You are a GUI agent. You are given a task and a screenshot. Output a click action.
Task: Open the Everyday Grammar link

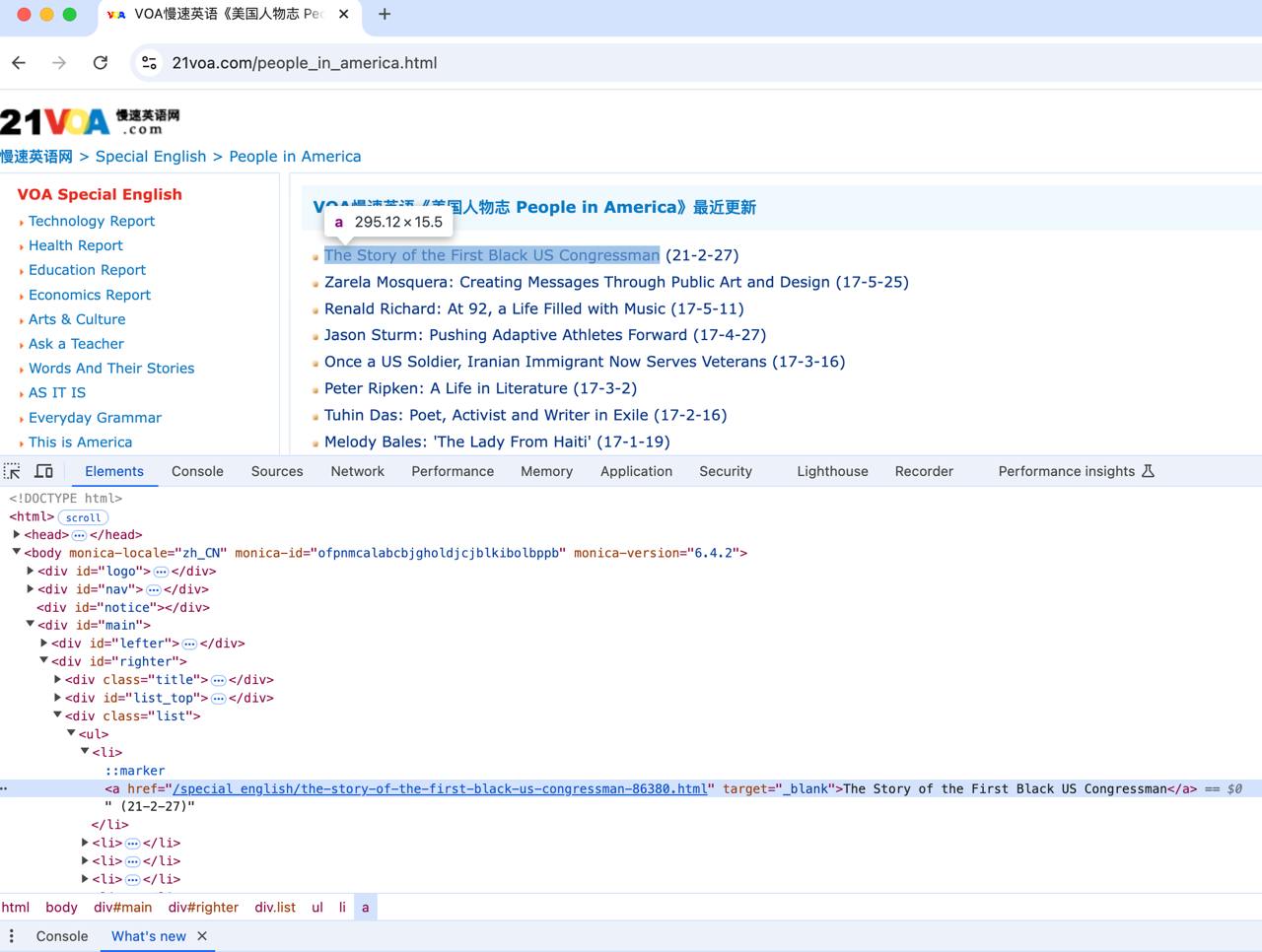tap(95, 418)
